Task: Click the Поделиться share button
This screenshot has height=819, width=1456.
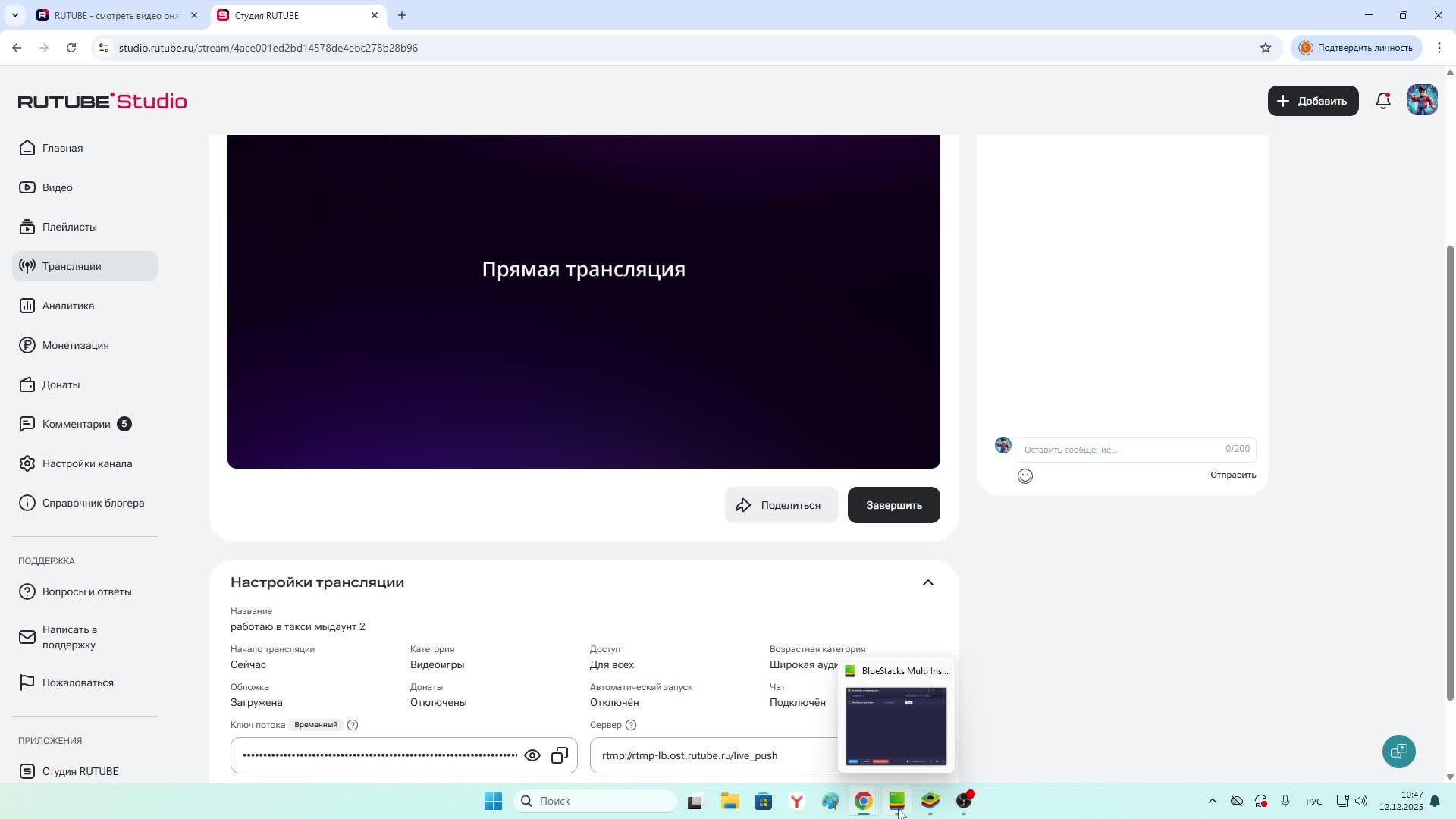Action: (780, 505)
